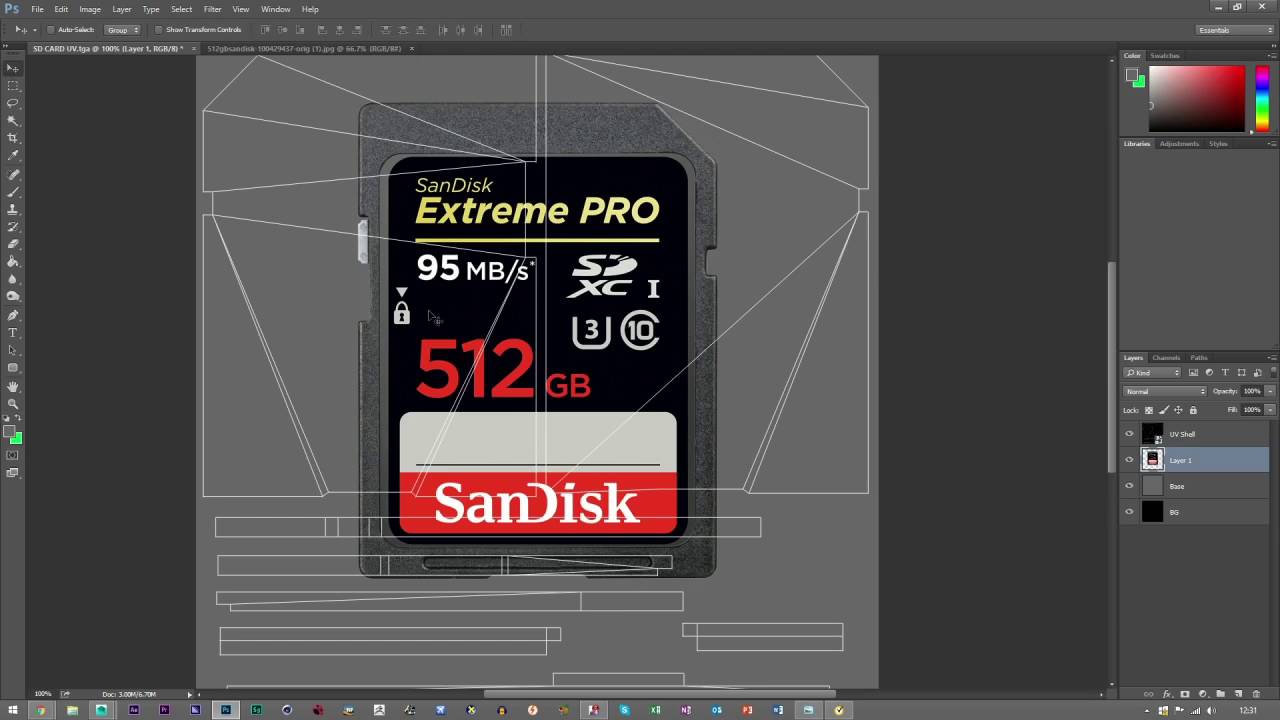Switch to 512gbsandisk jpg document tab
The height and width of the screenshot is (720, 1280).
click(x=302, y=48)
